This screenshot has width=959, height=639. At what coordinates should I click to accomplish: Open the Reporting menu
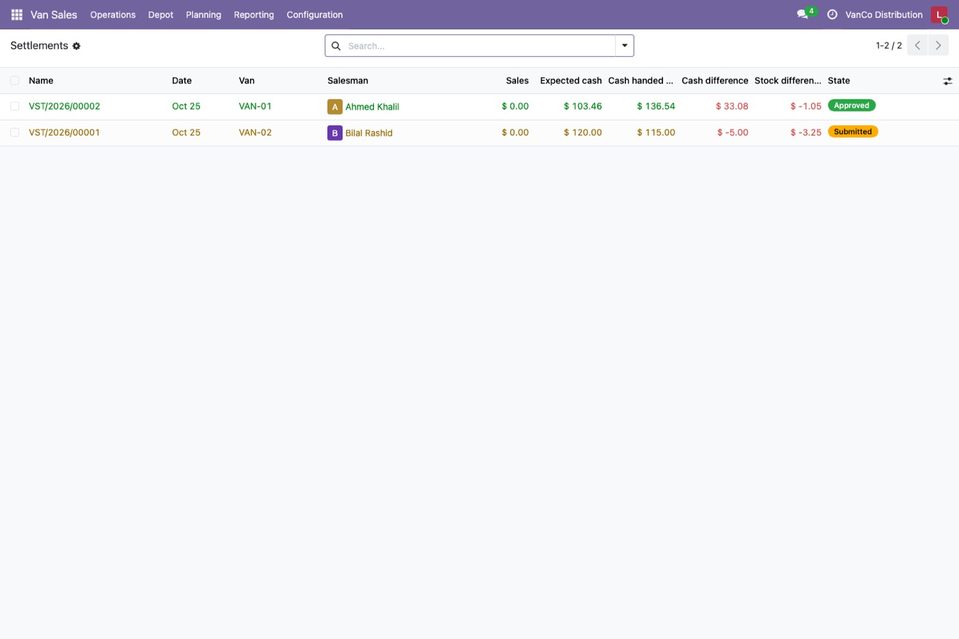[x=254, y=15]
